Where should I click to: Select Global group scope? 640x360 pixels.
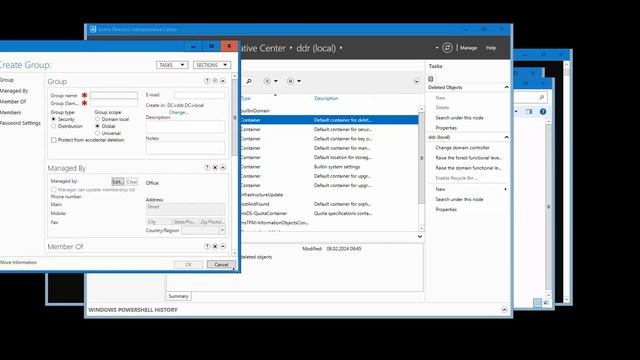pyautogui.click(x=97, y=126)
